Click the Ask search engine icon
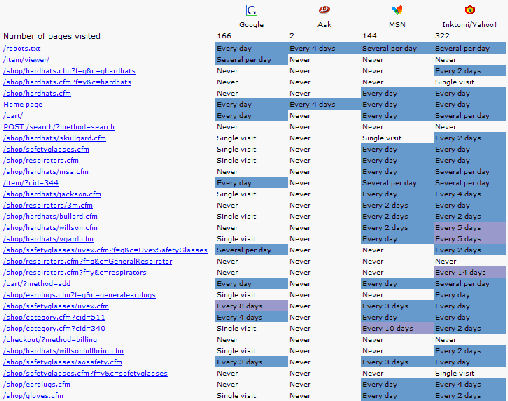Viewport: 508px width, 401px height. point(324,10)
